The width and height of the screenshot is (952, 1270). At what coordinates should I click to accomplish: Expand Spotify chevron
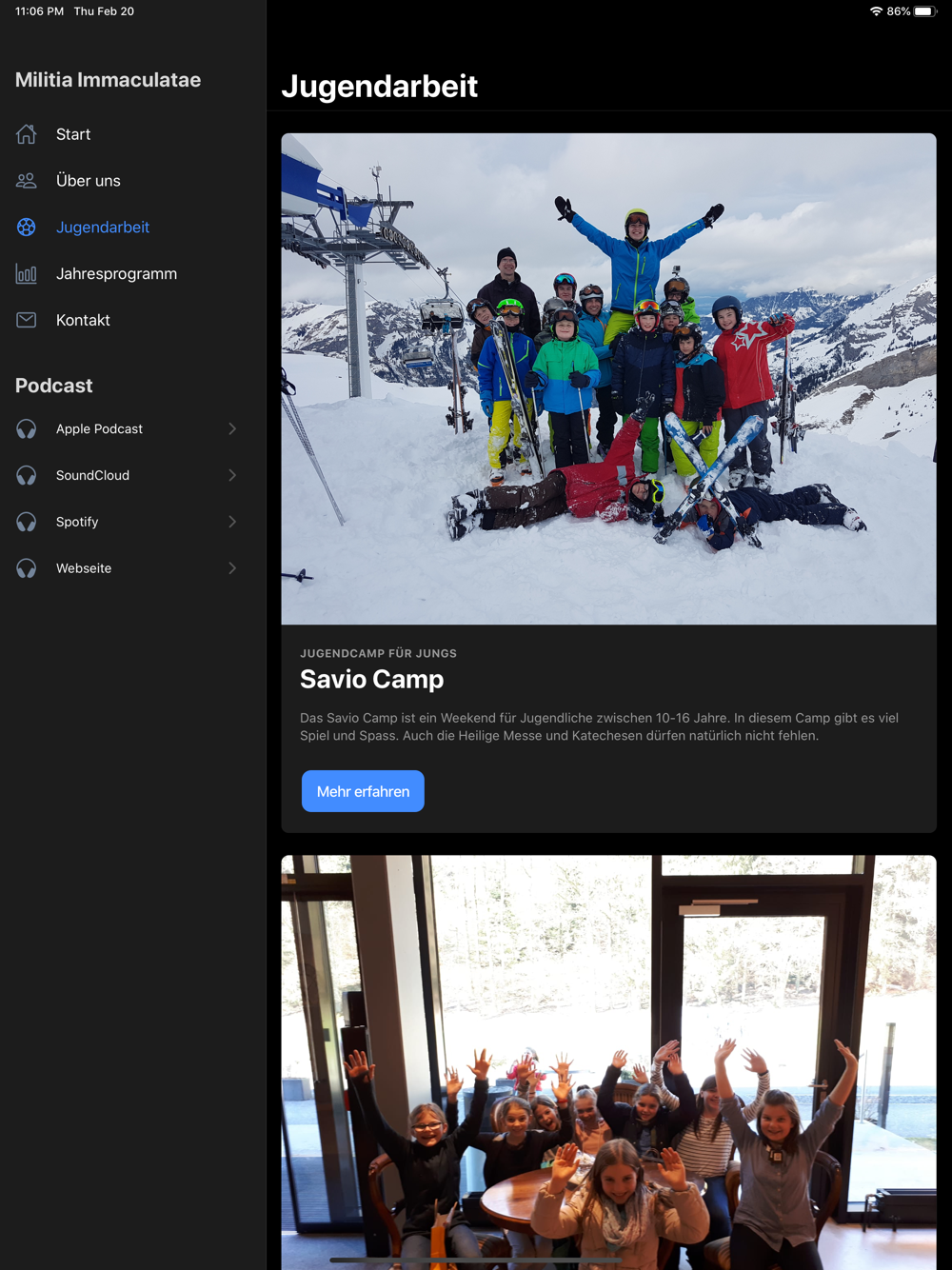232,523
